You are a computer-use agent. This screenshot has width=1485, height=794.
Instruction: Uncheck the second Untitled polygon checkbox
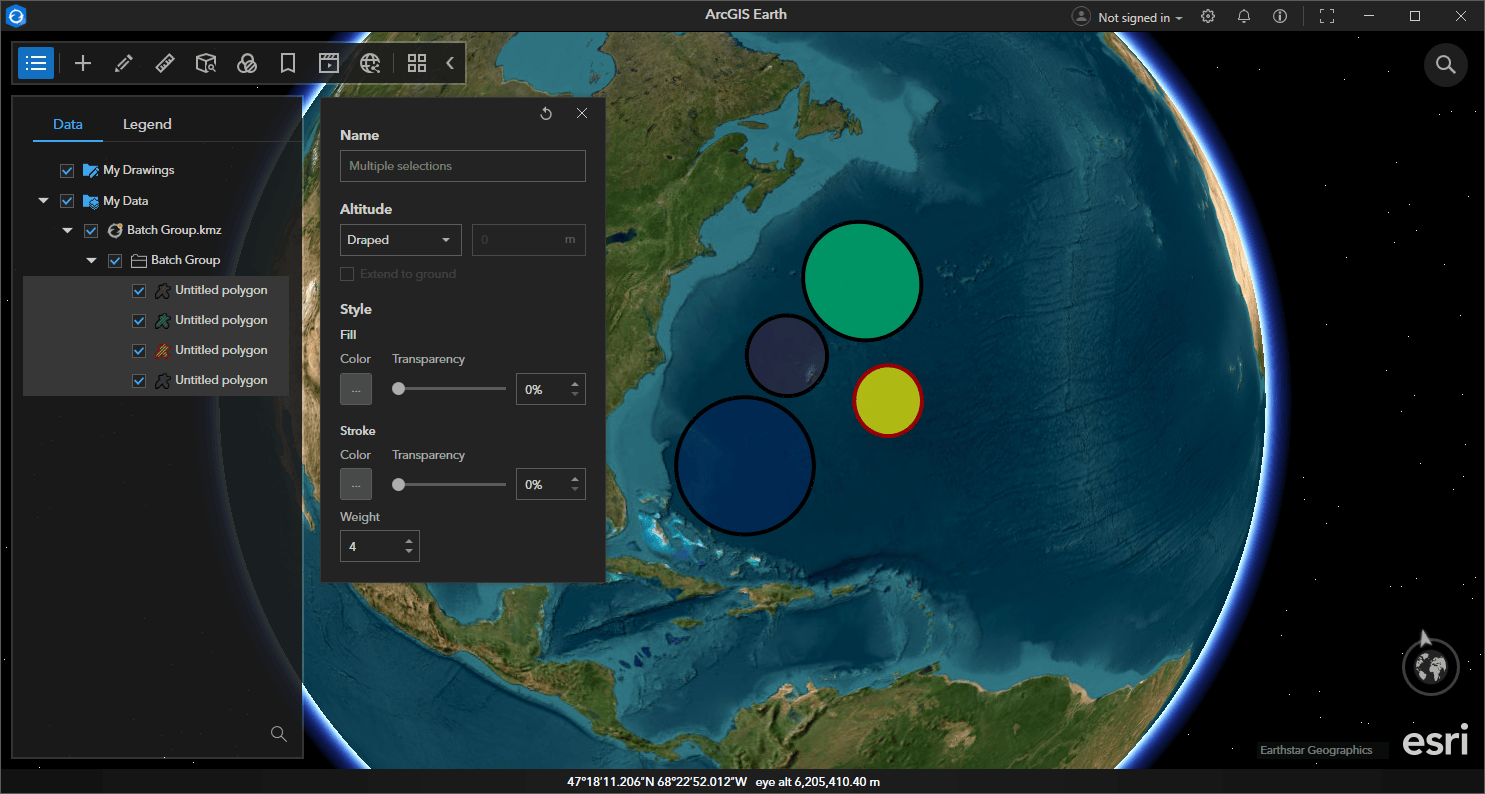click(x=139, y=320)
